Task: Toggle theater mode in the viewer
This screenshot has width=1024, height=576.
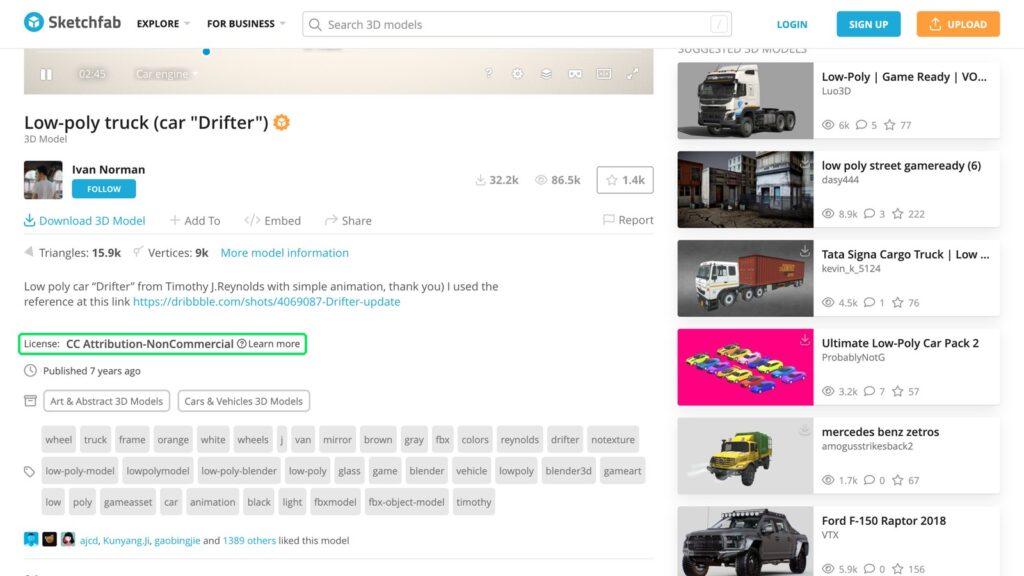Action: (604, 74)
